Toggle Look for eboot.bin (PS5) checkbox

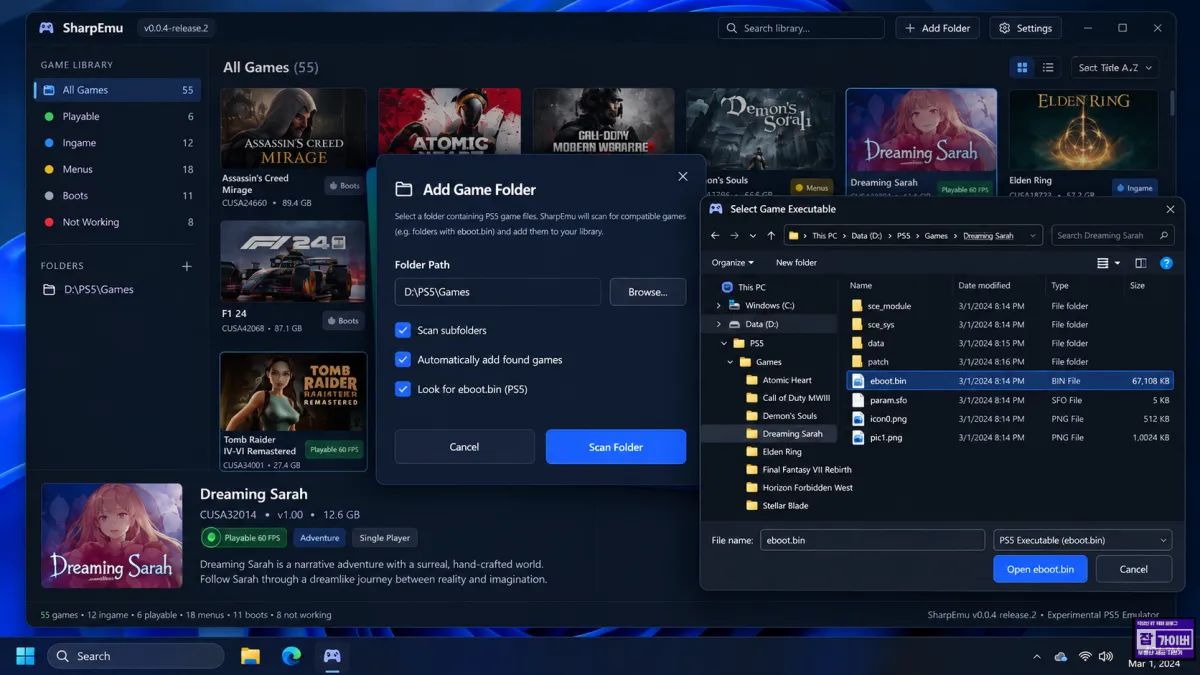click(403, 389)
